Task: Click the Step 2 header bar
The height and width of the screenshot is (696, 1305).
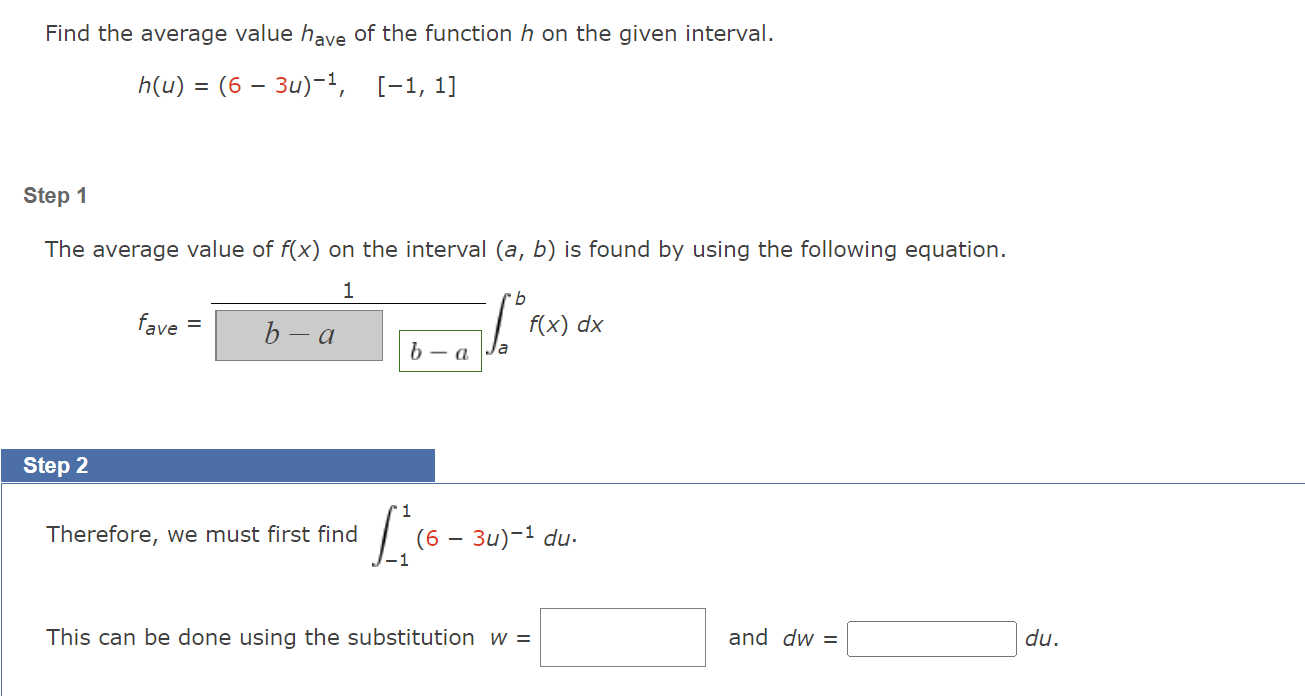Action: coord(55,464)
